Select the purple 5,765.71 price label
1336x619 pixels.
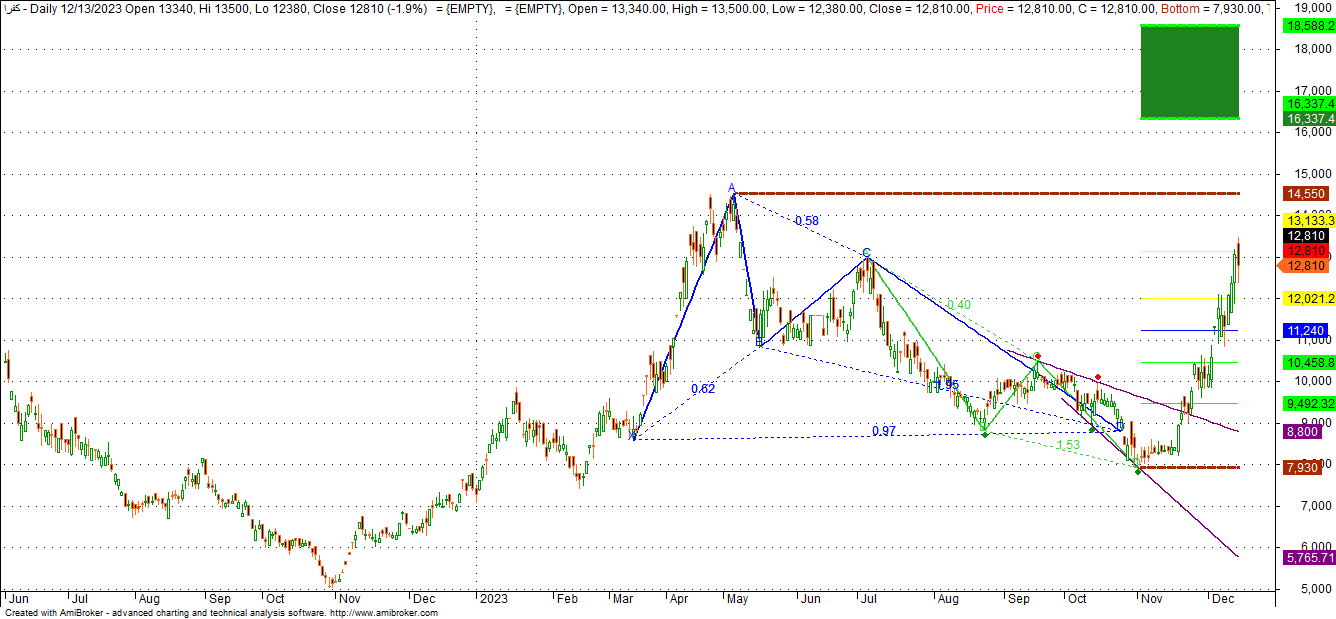click(1307, 556)
